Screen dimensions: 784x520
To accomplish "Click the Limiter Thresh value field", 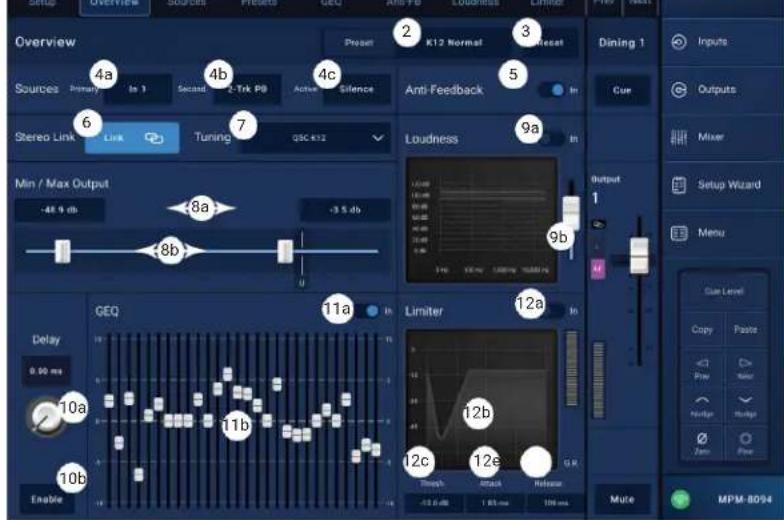I will coord(434,503).
